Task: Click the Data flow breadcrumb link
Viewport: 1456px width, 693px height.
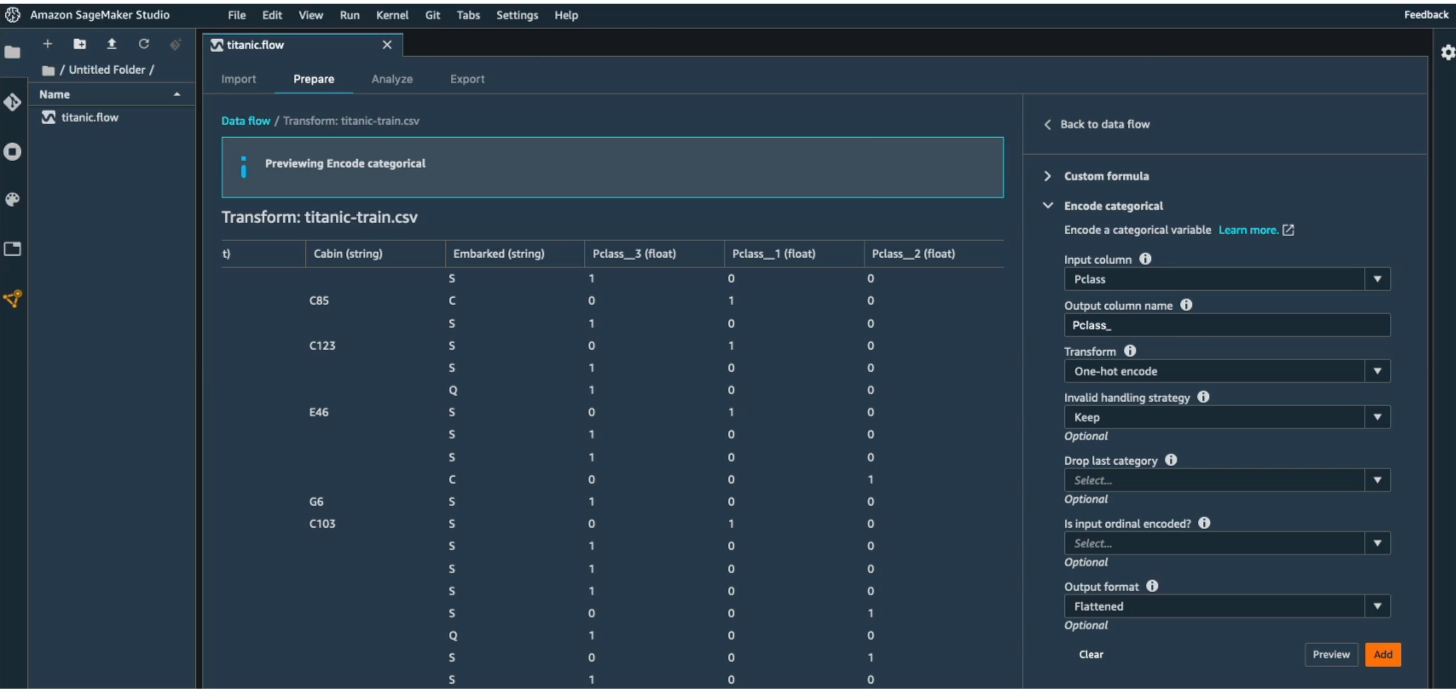Action: (246, 121)
